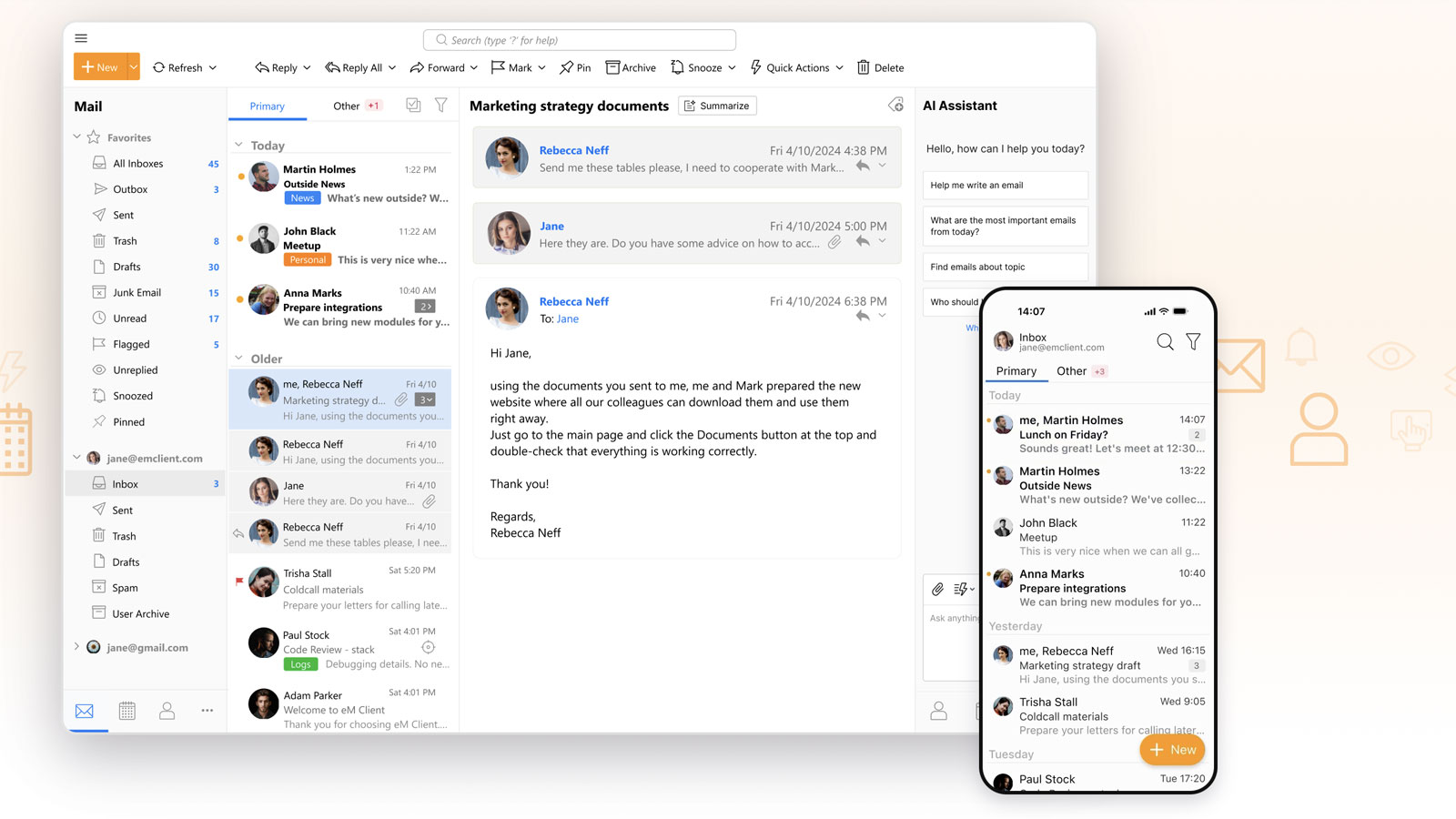Click attachment icon in Jane's conversation message
The height and width of the screenshot is (819, 1456).
coord(834,242)
